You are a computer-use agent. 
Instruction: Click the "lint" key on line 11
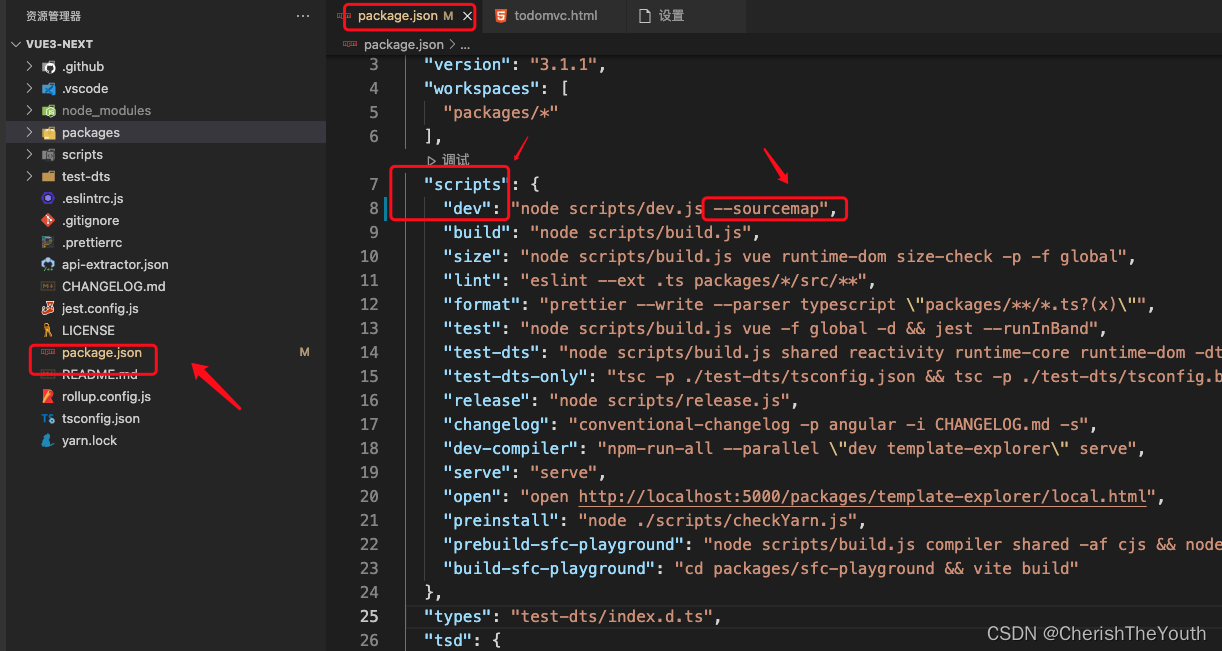click(x=472, y=280)
